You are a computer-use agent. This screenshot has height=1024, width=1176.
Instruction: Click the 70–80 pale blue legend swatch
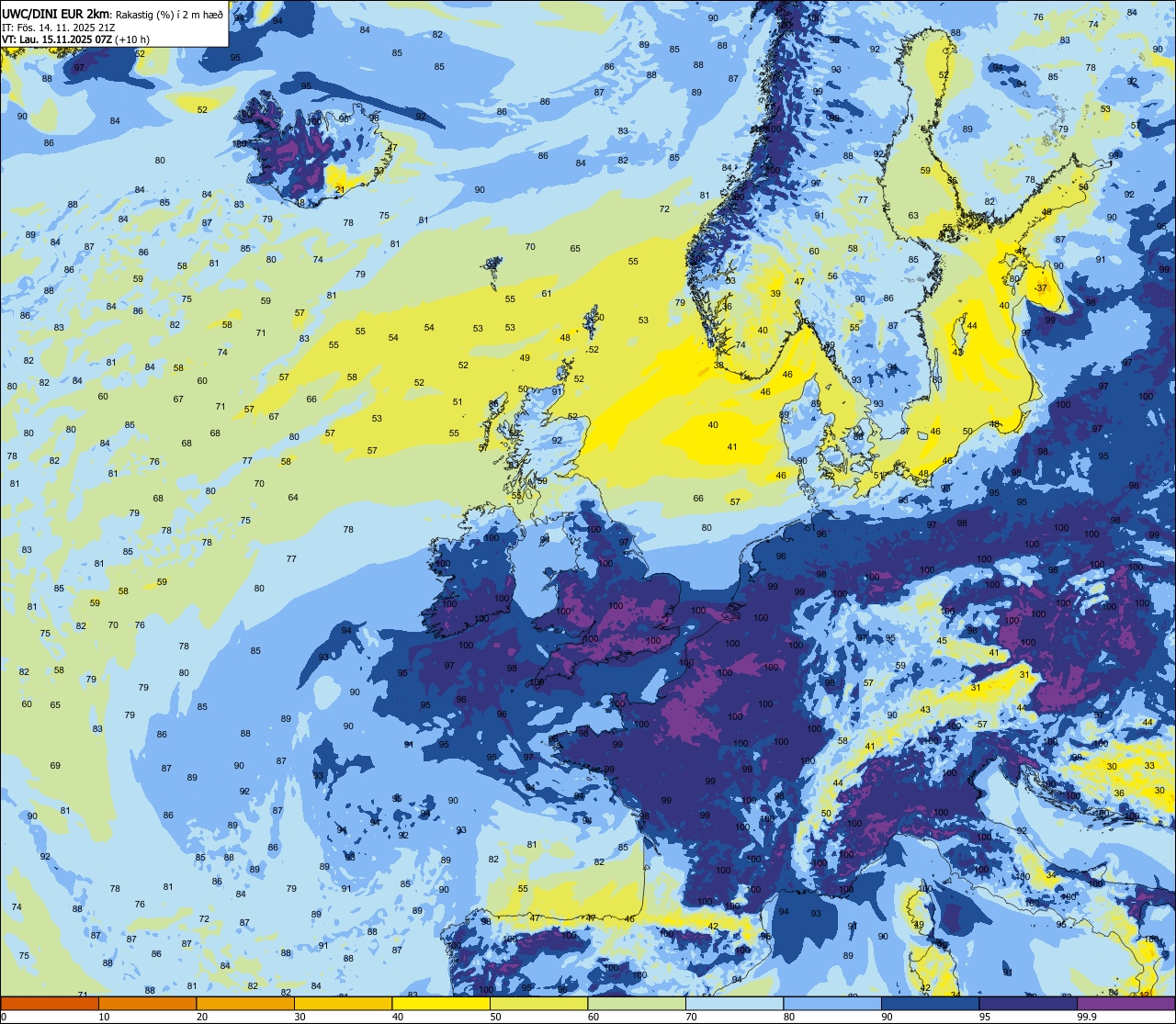point(734,1003)
